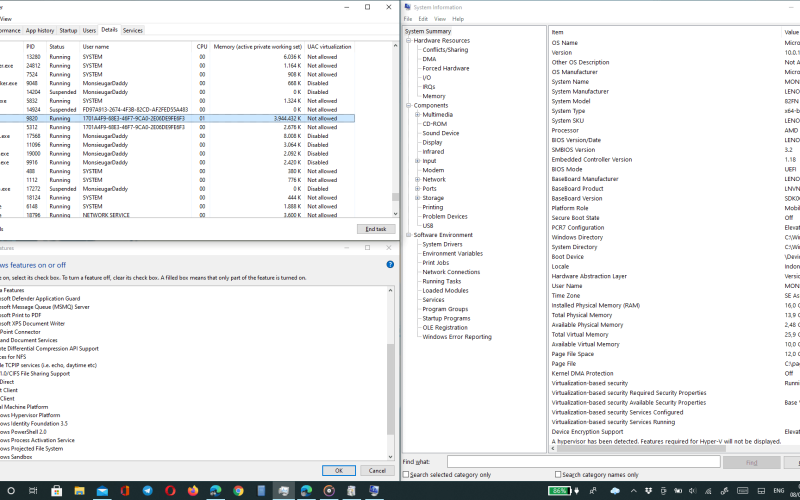This screenshot has width=800, height=500.
Task: Select the process row with PID 9820
Action: [177, 118]
